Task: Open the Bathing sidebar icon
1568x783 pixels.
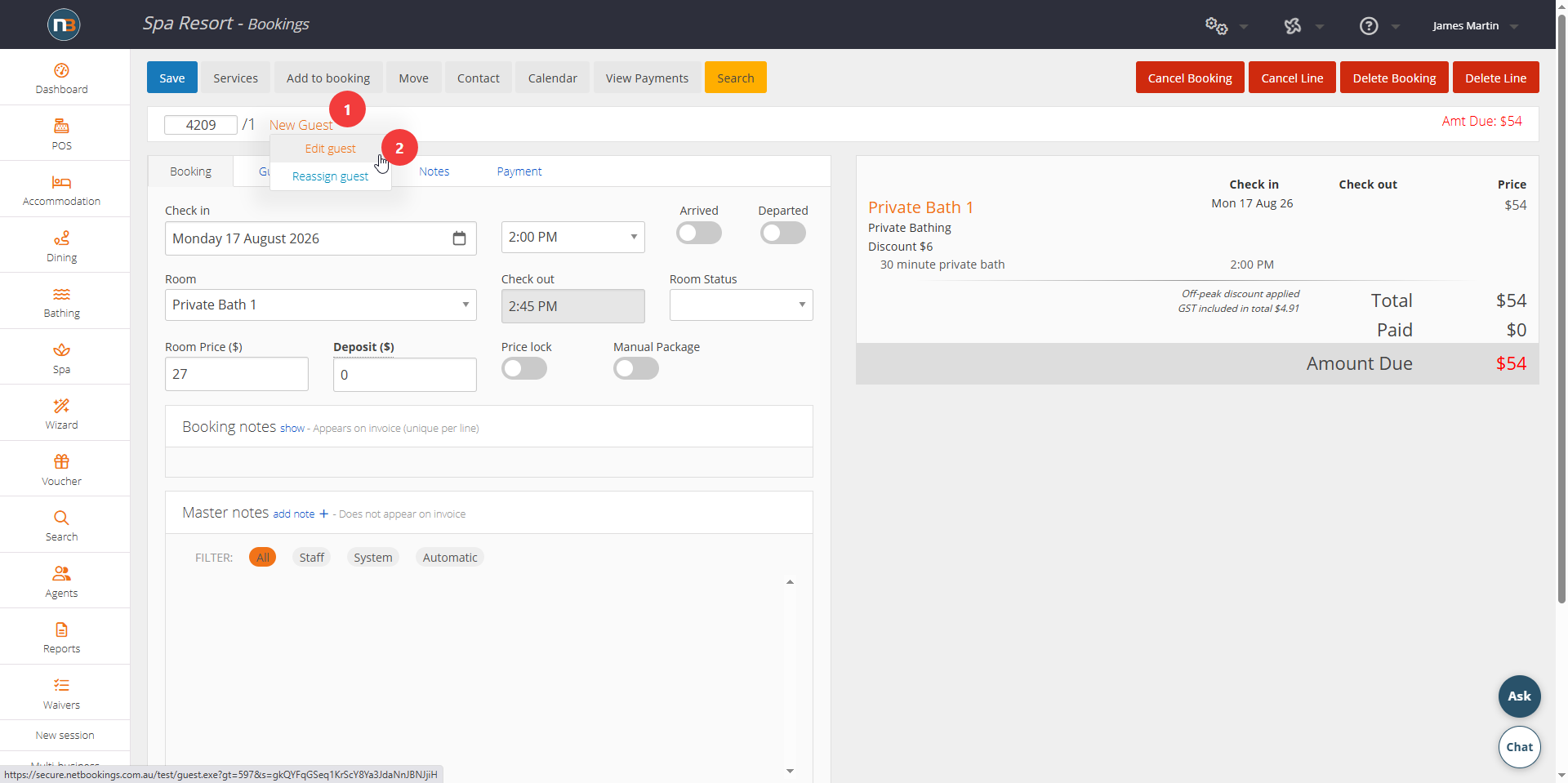Action: point(61,302)
